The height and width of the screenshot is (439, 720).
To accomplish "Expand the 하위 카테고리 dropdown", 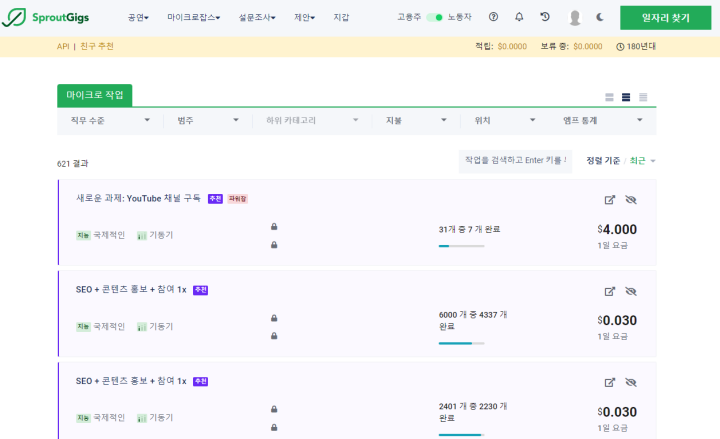I will click(x=312, y=120).
